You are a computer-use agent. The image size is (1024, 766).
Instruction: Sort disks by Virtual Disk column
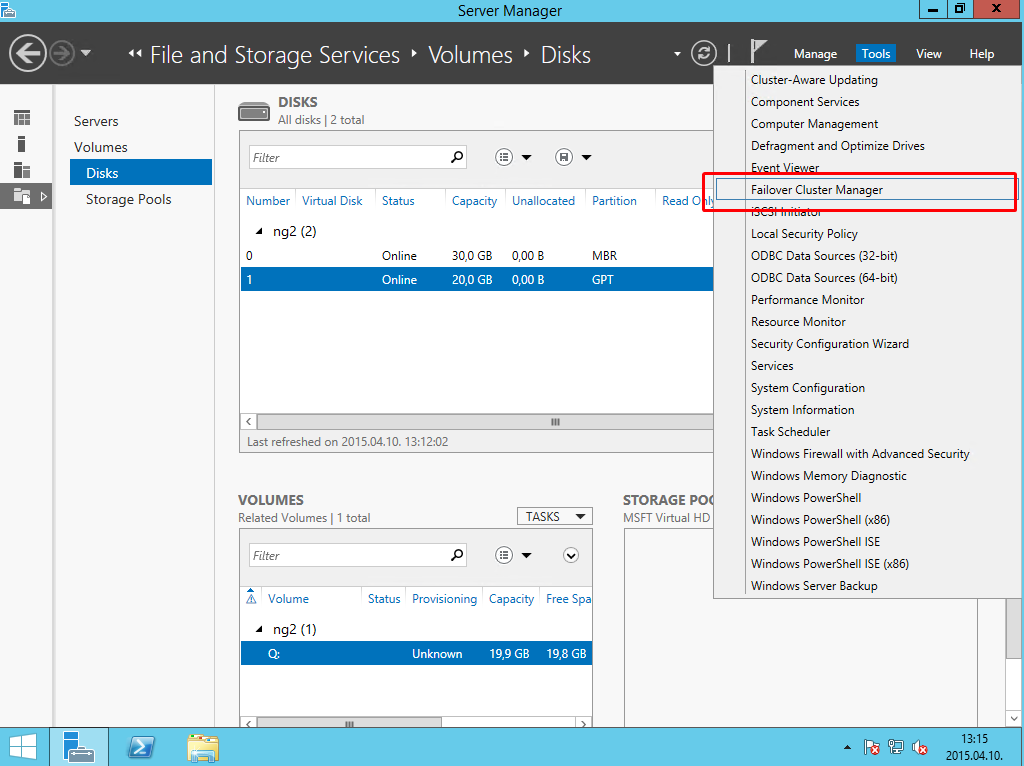(x=332, y=201)
